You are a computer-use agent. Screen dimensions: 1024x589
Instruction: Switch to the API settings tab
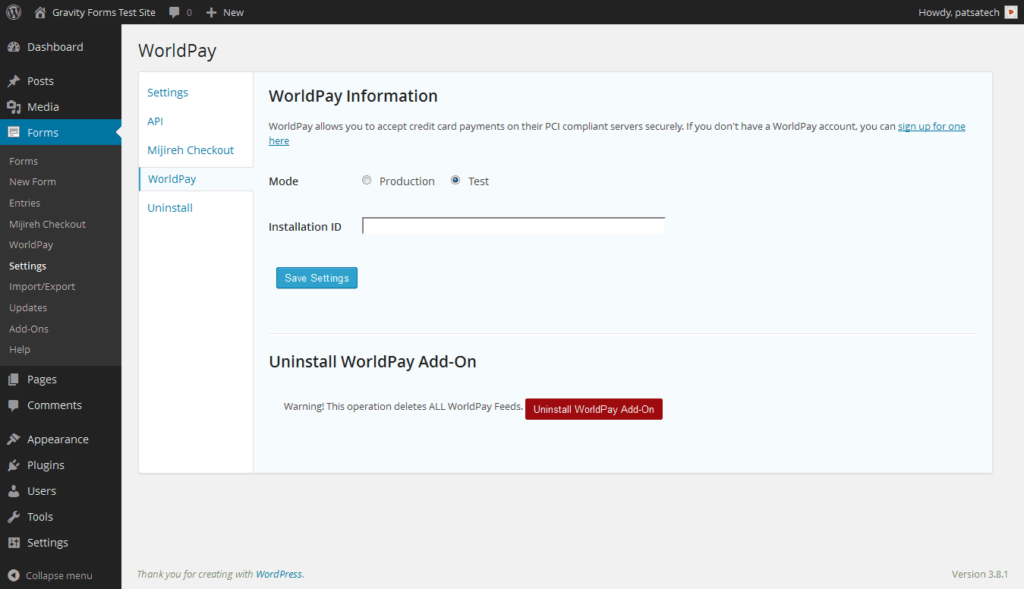pos(155,120)
